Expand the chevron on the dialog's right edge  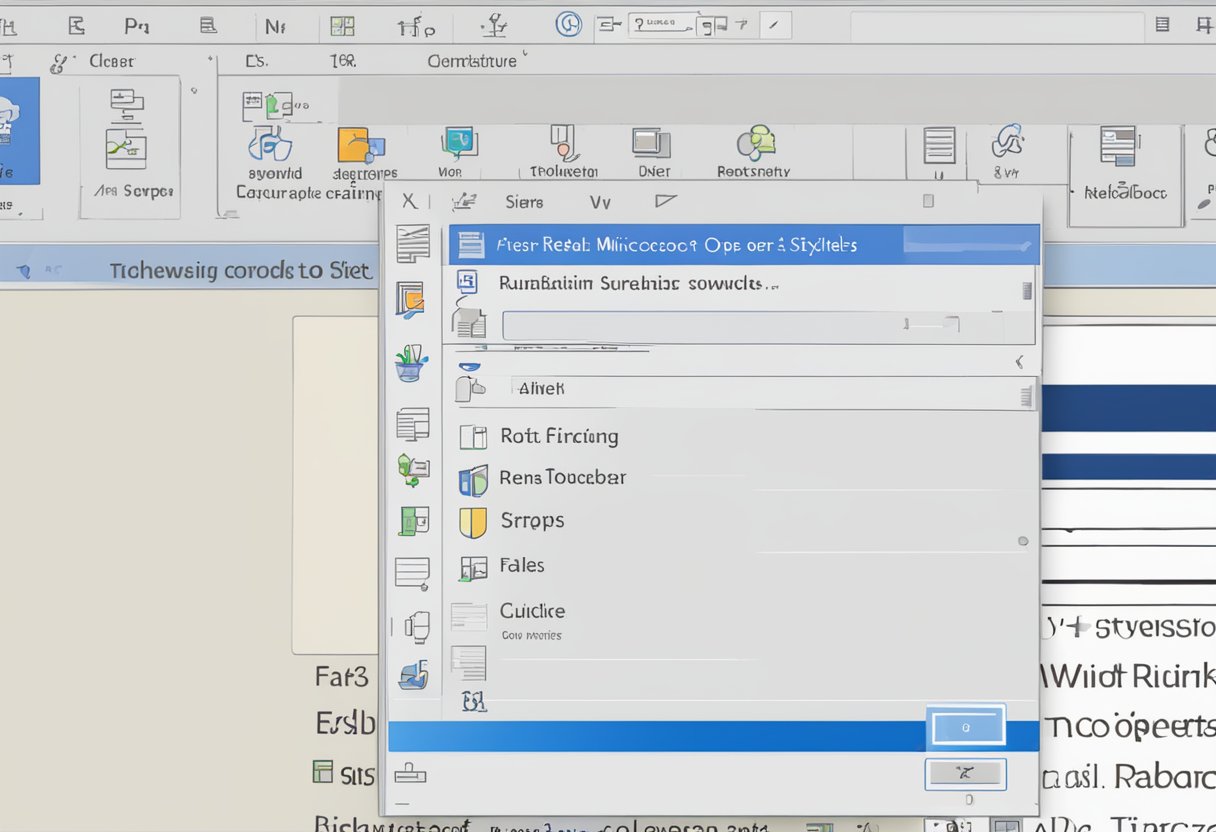(1019, 362)
